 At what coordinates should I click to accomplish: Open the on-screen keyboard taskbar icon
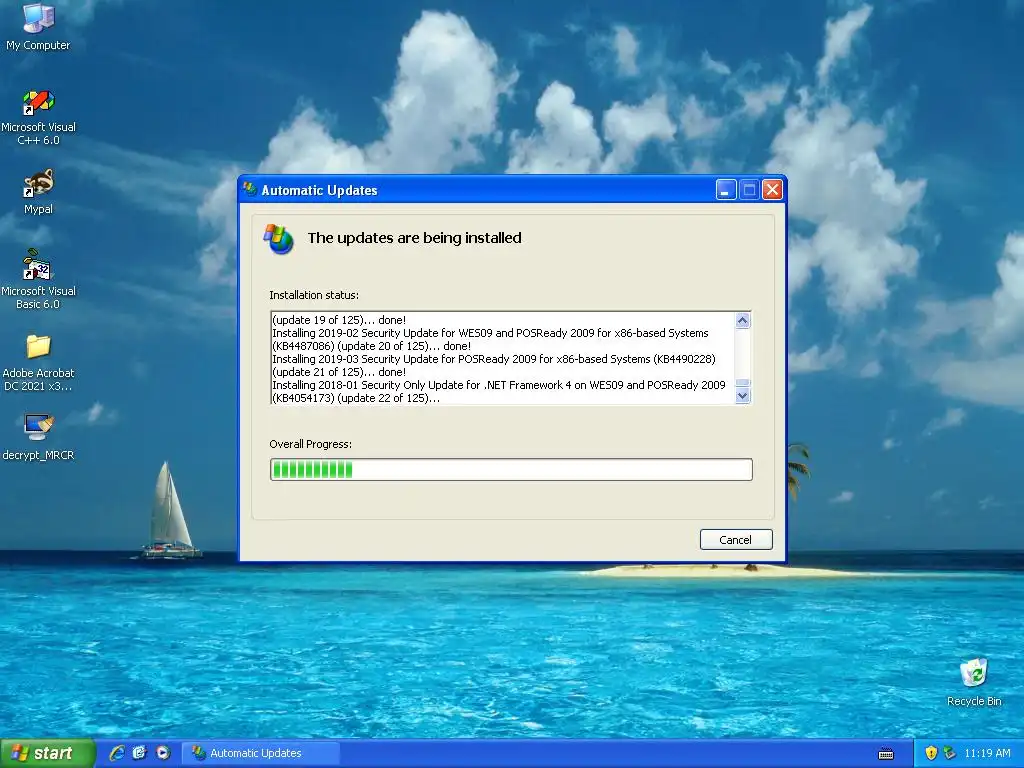tap(886, 754)
